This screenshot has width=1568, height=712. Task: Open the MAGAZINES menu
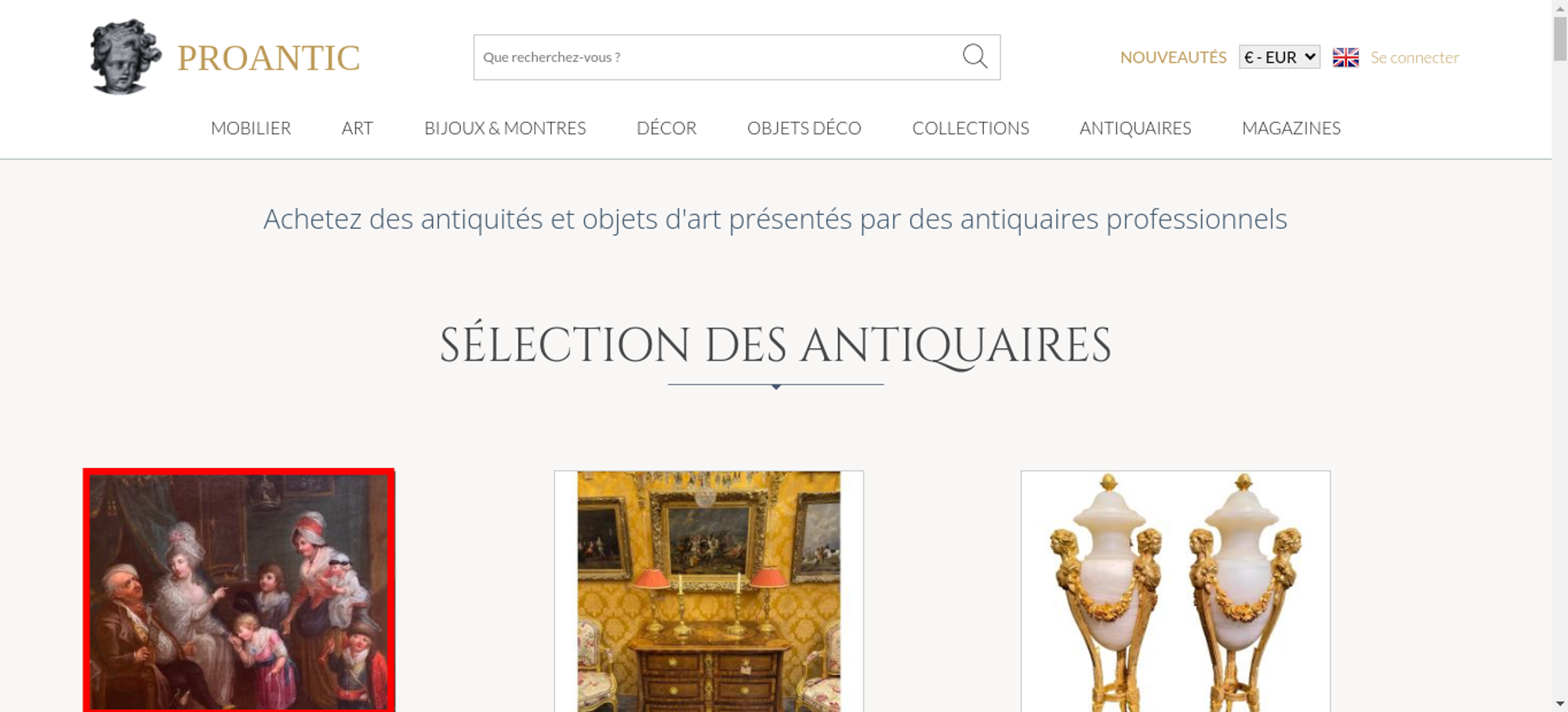[1291, 128]
